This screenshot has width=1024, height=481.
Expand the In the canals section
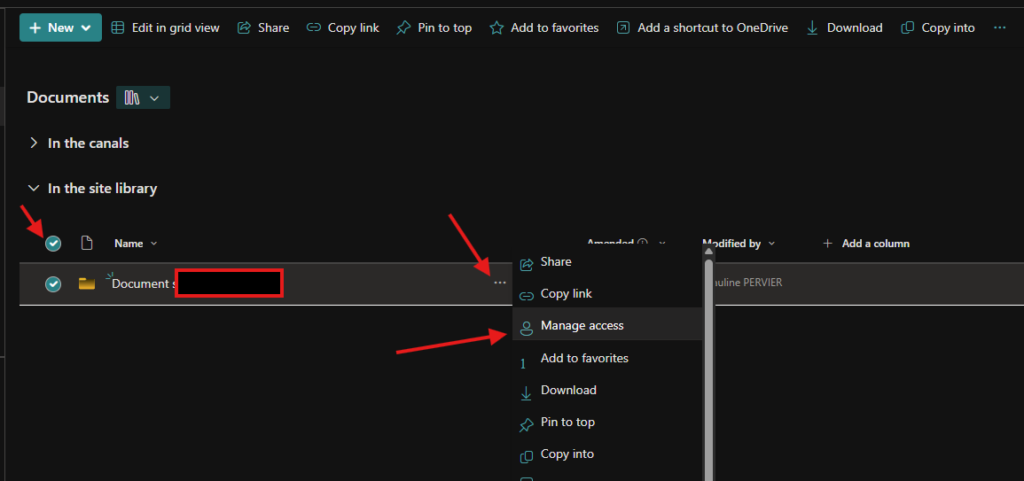click(x=35, y=143)
